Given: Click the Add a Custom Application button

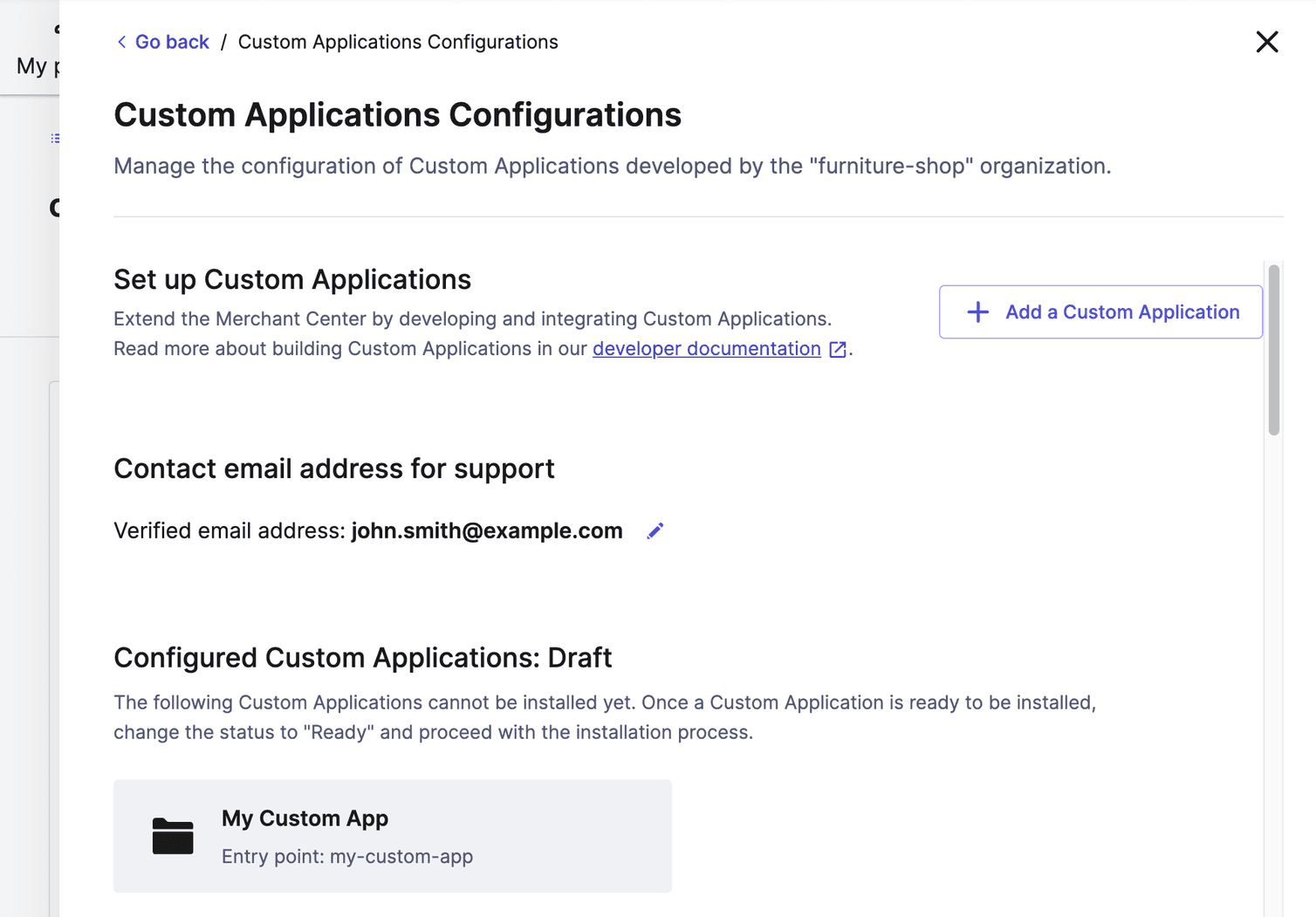Looking at the screenshot, I should point(1100,311).
